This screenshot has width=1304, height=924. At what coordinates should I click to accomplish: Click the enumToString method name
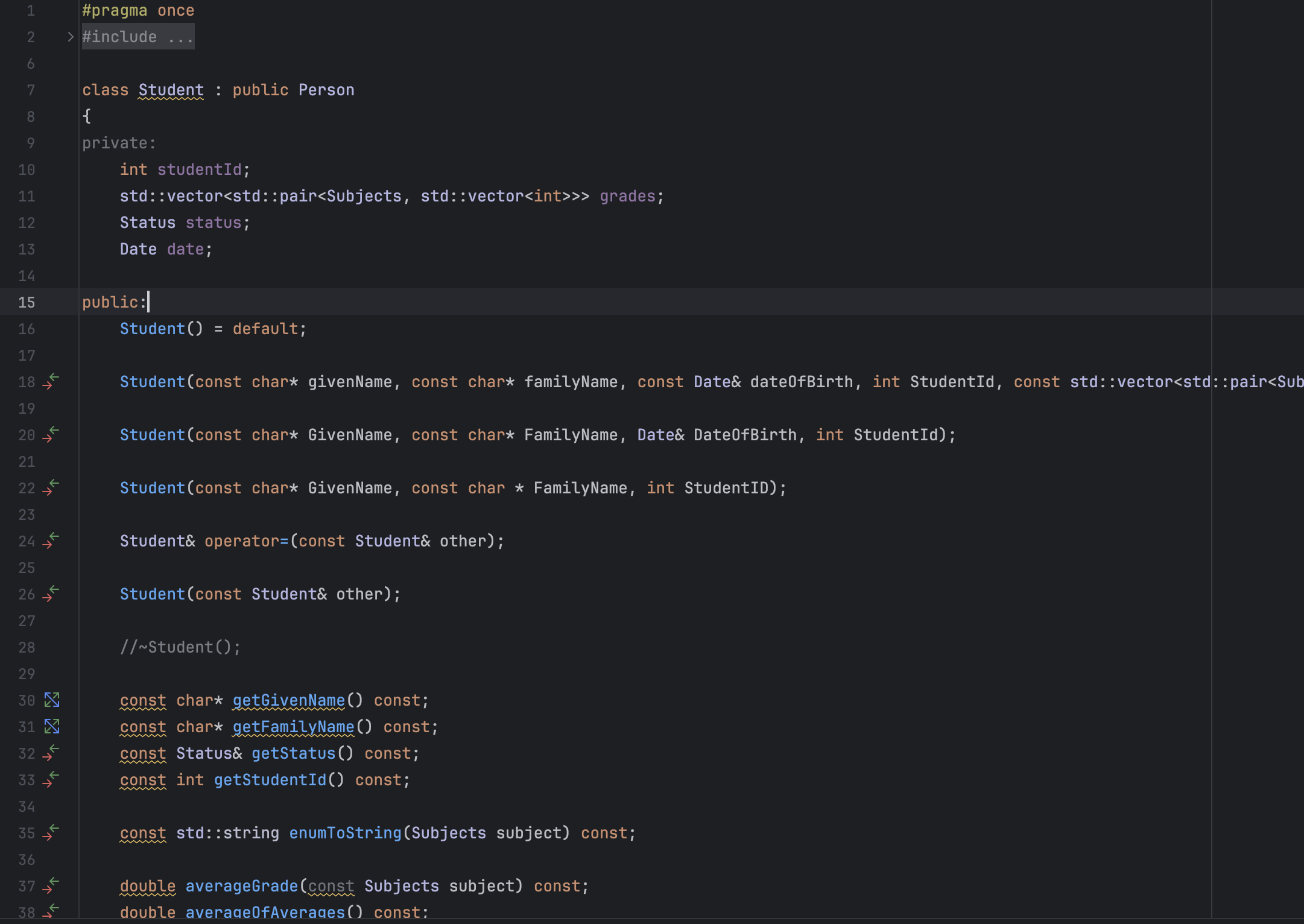pyautogui.click(x=345, y=833)
